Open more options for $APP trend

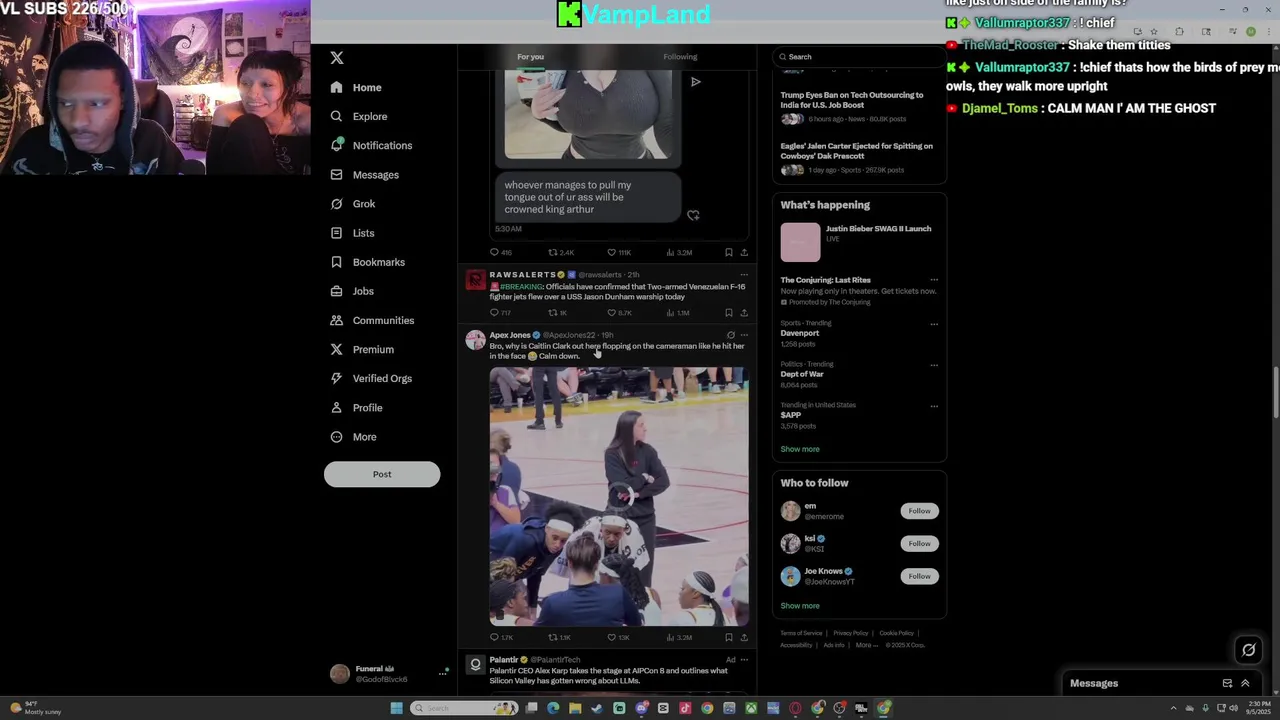click(x=934, y=406)
